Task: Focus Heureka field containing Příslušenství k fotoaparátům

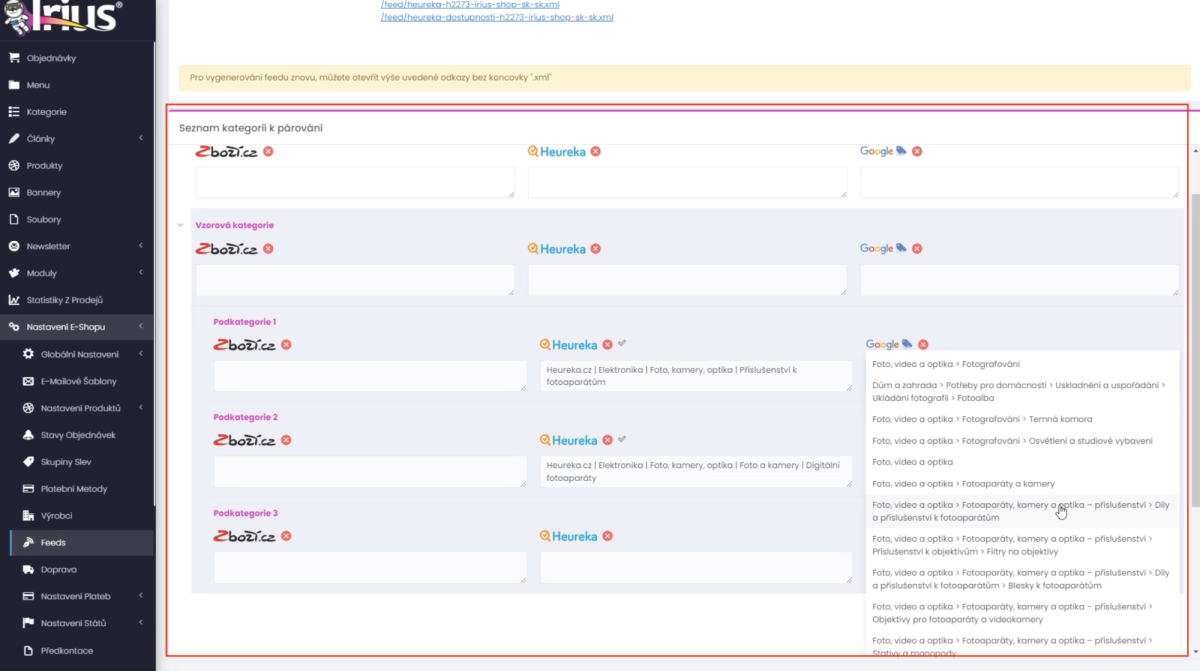Action: 696,375
